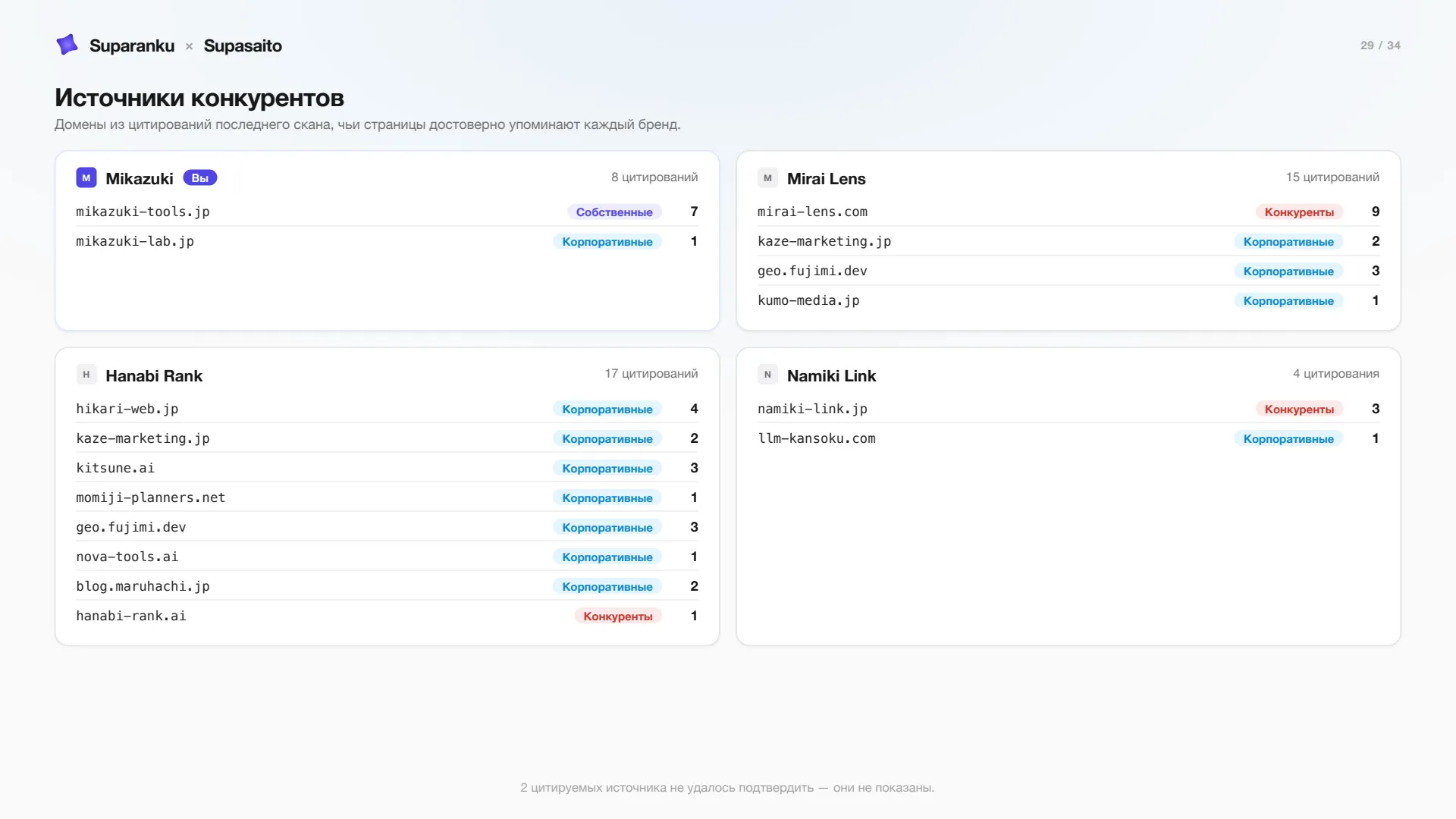Click the '15 цитирований' label for Mirai Lens
Viewport: 1456px width, 819px height.
pos(1332,177)
